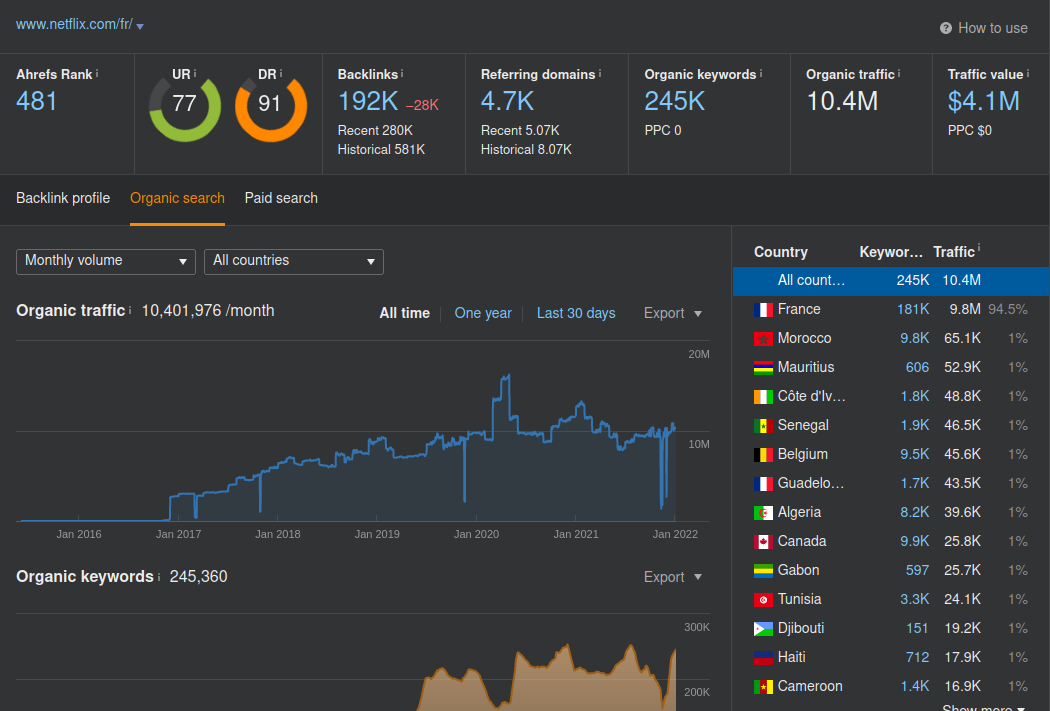Viewport: 1050px width, 711px height.
Task: Switch to the Backlink profile tab
Action: pyautogui.click(x=63, y=198)
